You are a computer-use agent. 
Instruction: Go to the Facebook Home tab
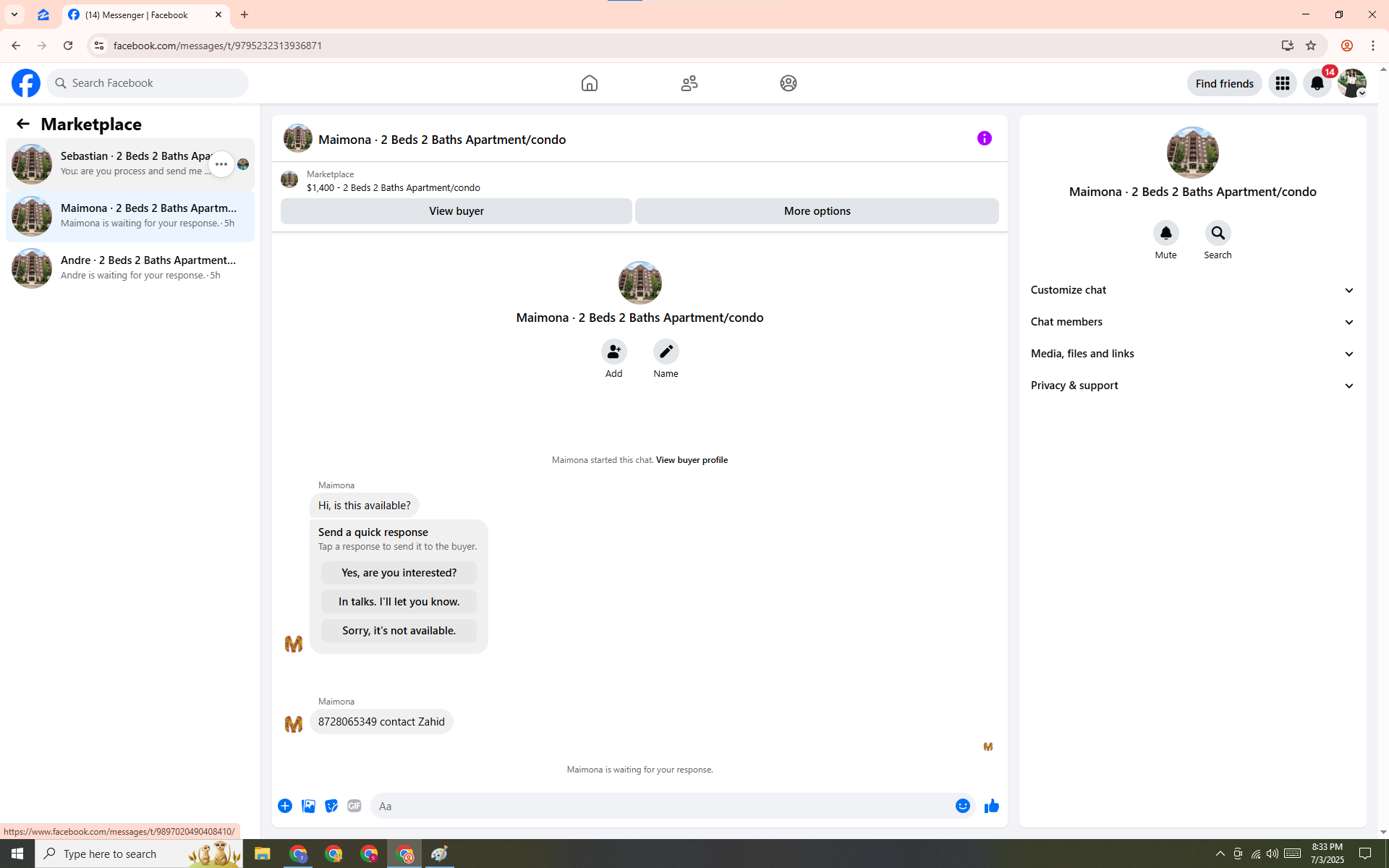(x=589, y=83)
